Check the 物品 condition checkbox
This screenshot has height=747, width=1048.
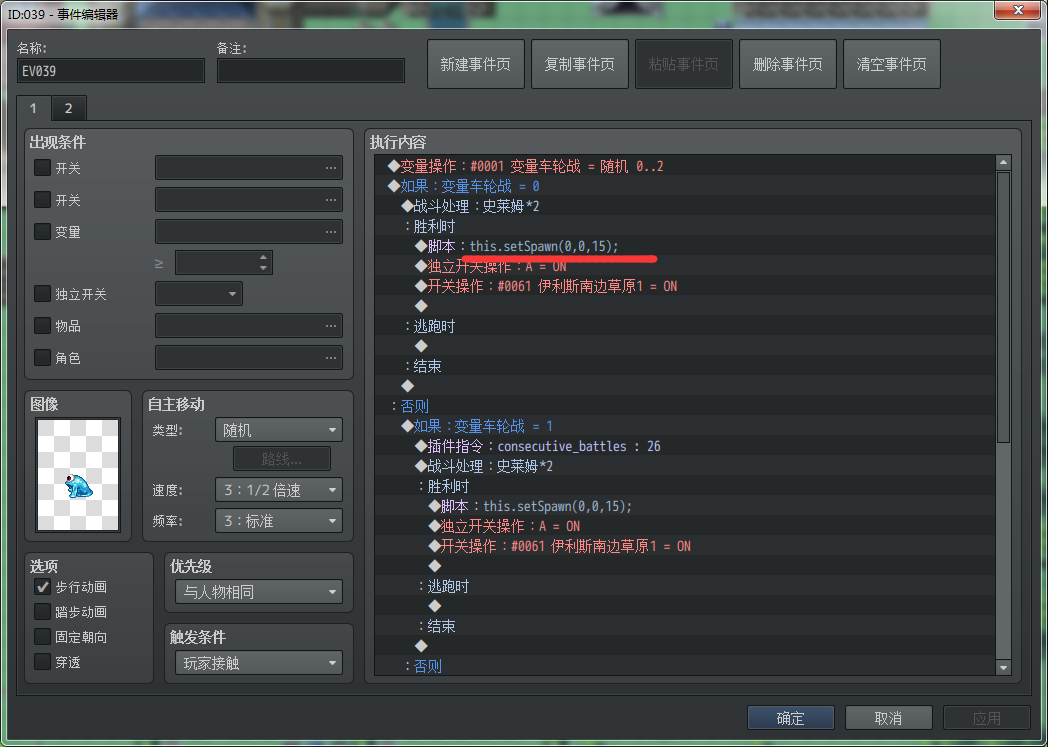[42, 325]
